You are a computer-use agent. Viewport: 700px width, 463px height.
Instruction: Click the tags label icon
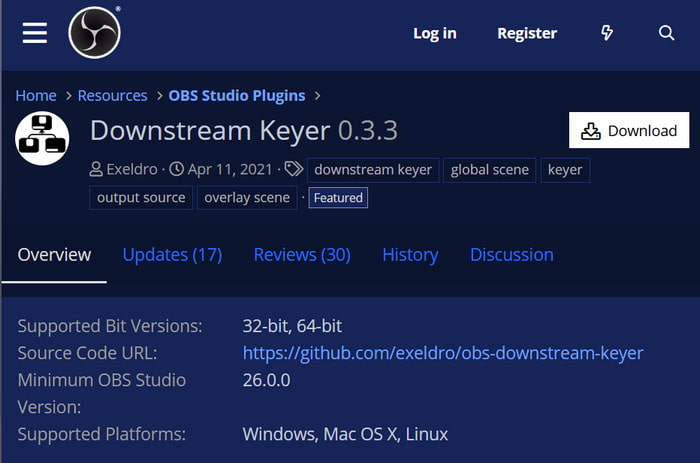pos(294,169)
